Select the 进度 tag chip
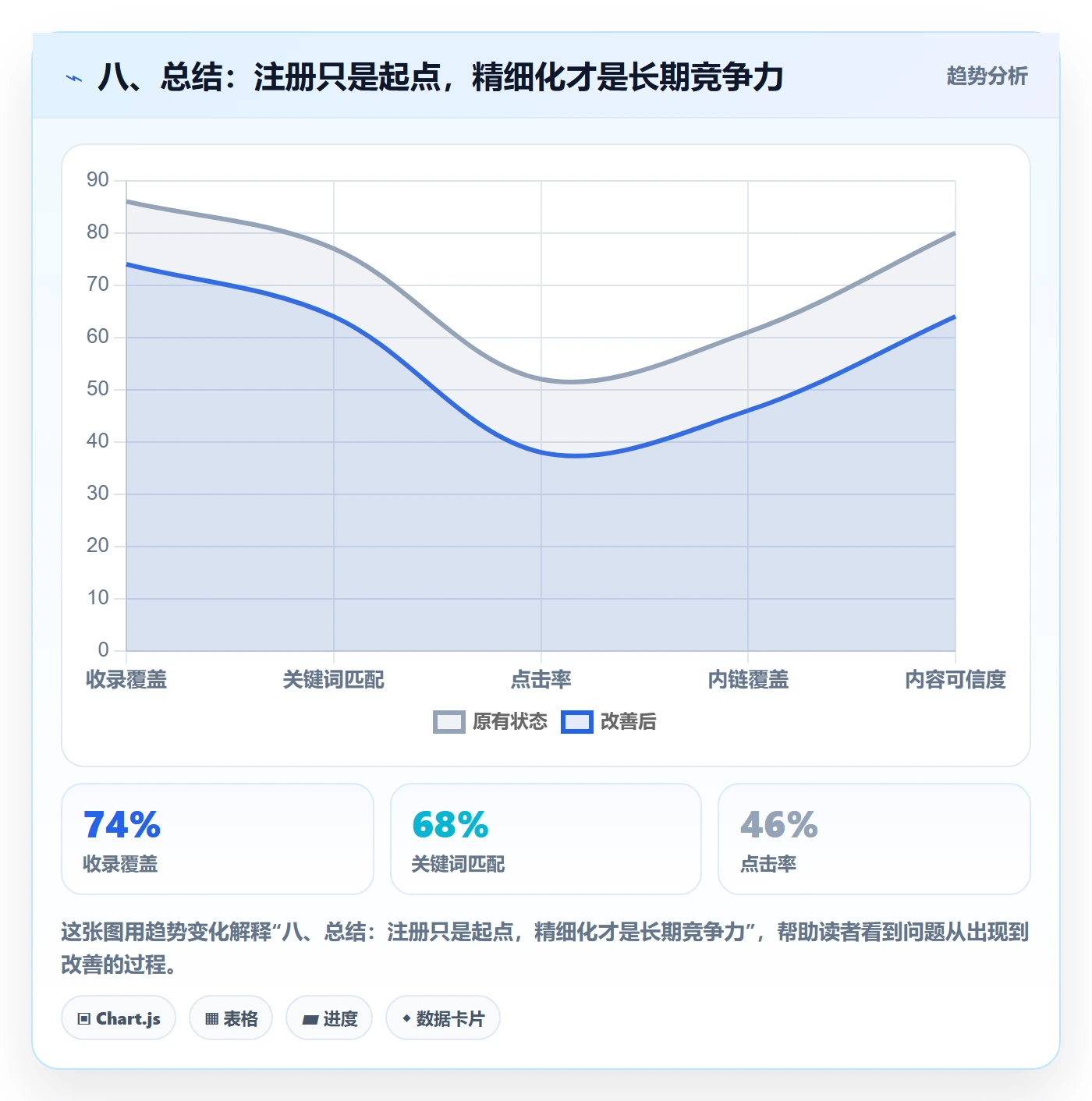This screenshot has width=1092, height=1101. coord(329,1018)
